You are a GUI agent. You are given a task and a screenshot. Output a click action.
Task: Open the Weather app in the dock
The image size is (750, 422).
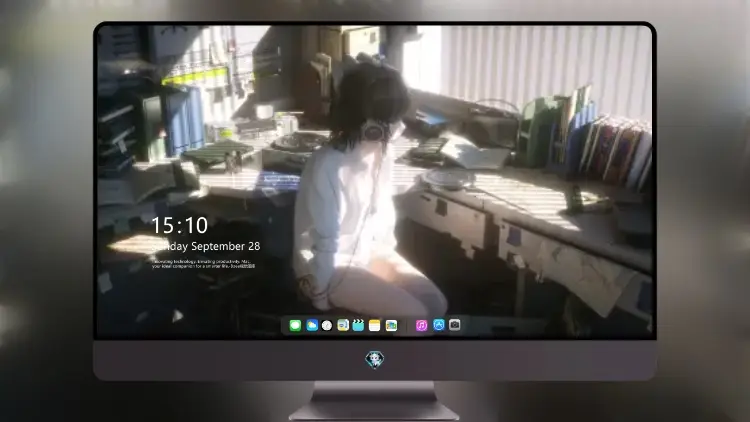312,325
